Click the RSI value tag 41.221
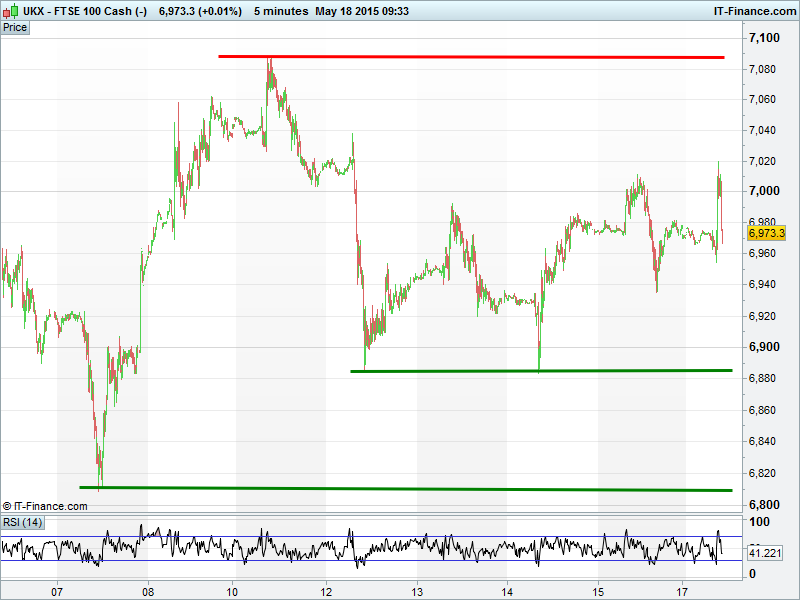The width and height of the screenshot is (800, 600). coord(764,552)
